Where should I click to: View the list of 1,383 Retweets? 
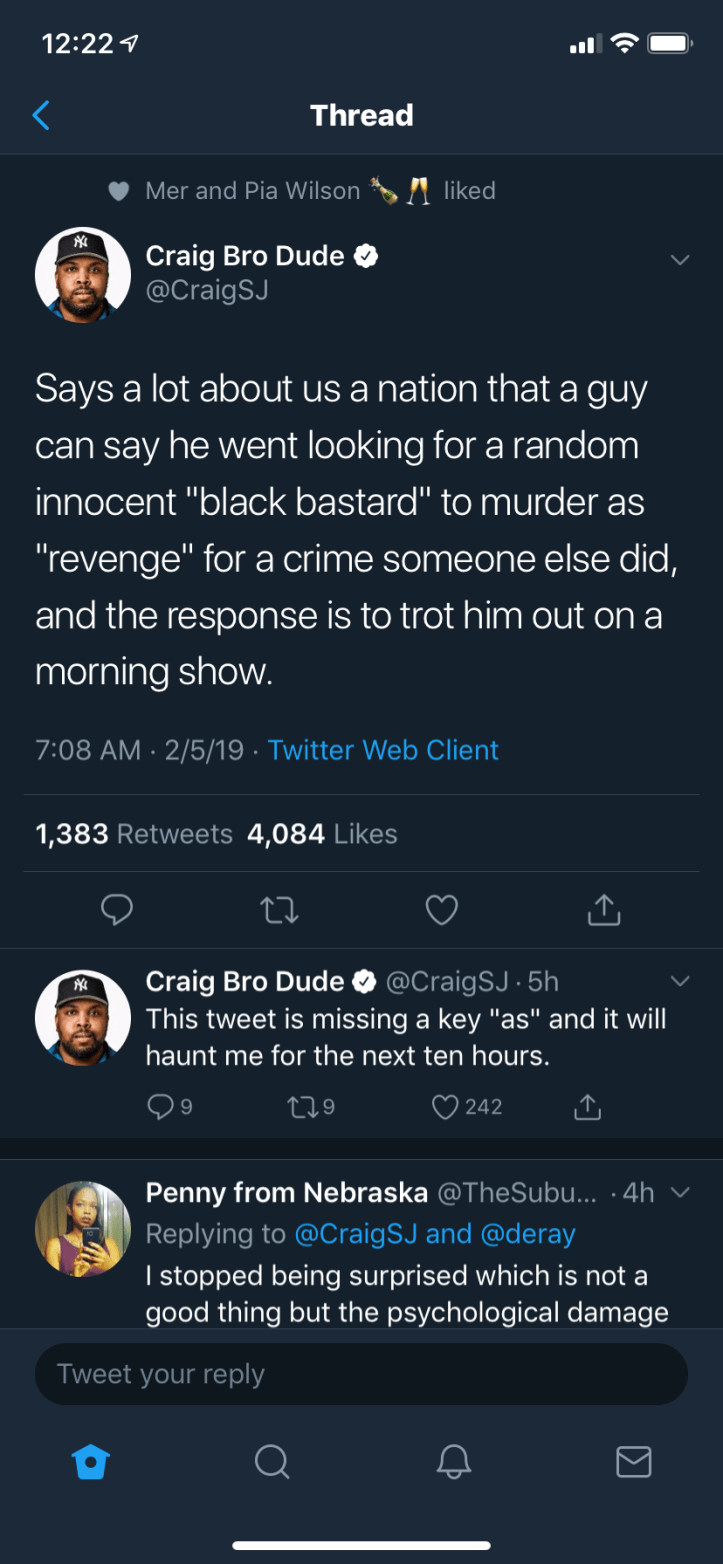[x=133, y=834]
